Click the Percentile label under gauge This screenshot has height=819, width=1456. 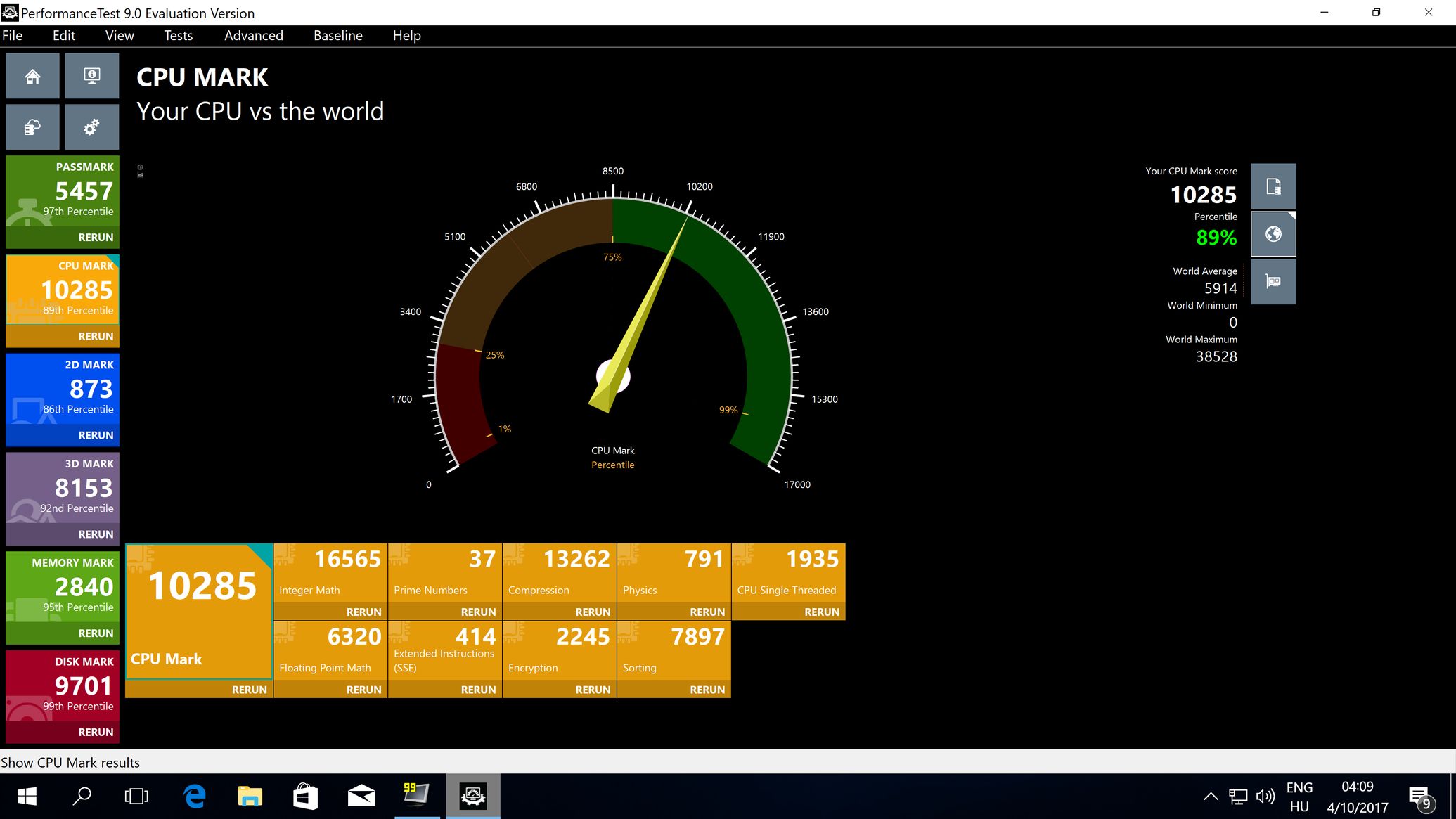(613, 465)
